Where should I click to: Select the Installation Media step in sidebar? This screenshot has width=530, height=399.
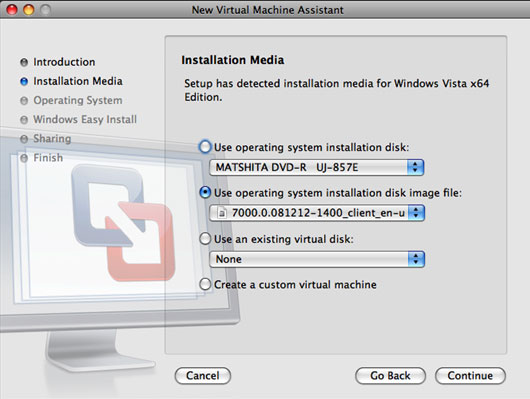pyautogui.click(x=78, y=81)
